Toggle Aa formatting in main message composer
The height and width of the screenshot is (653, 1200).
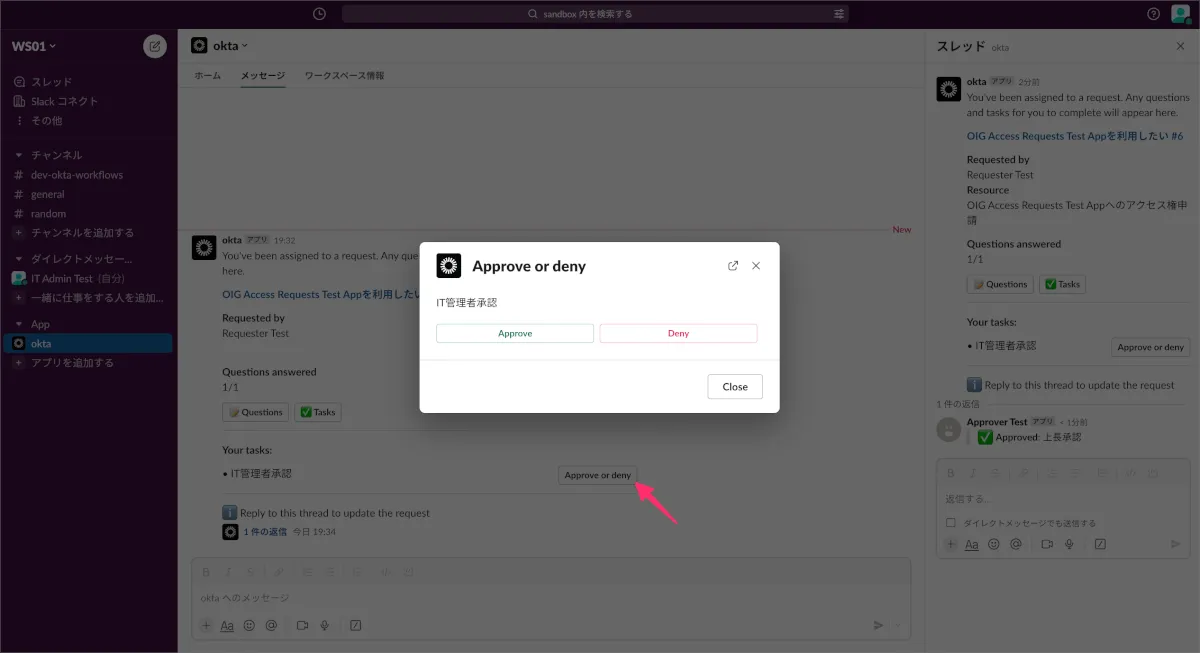227,625
